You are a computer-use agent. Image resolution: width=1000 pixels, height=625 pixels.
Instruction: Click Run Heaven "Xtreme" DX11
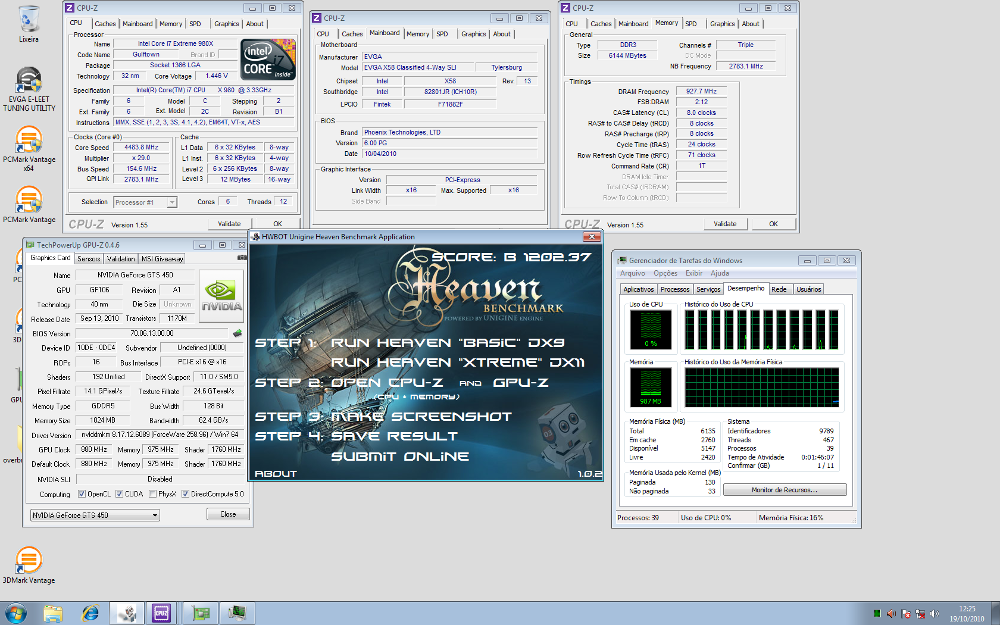[458, 363]
